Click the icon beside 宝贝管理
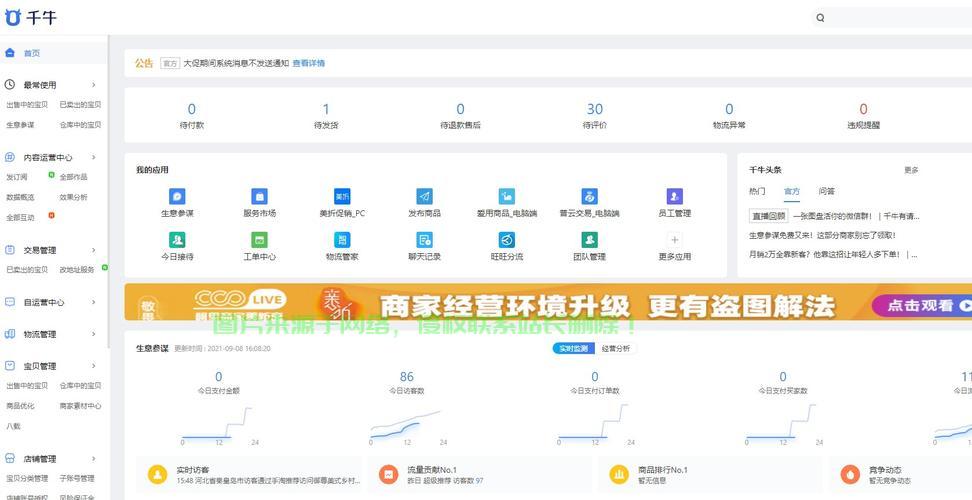972x500 pixels. (x=9, y=366)
